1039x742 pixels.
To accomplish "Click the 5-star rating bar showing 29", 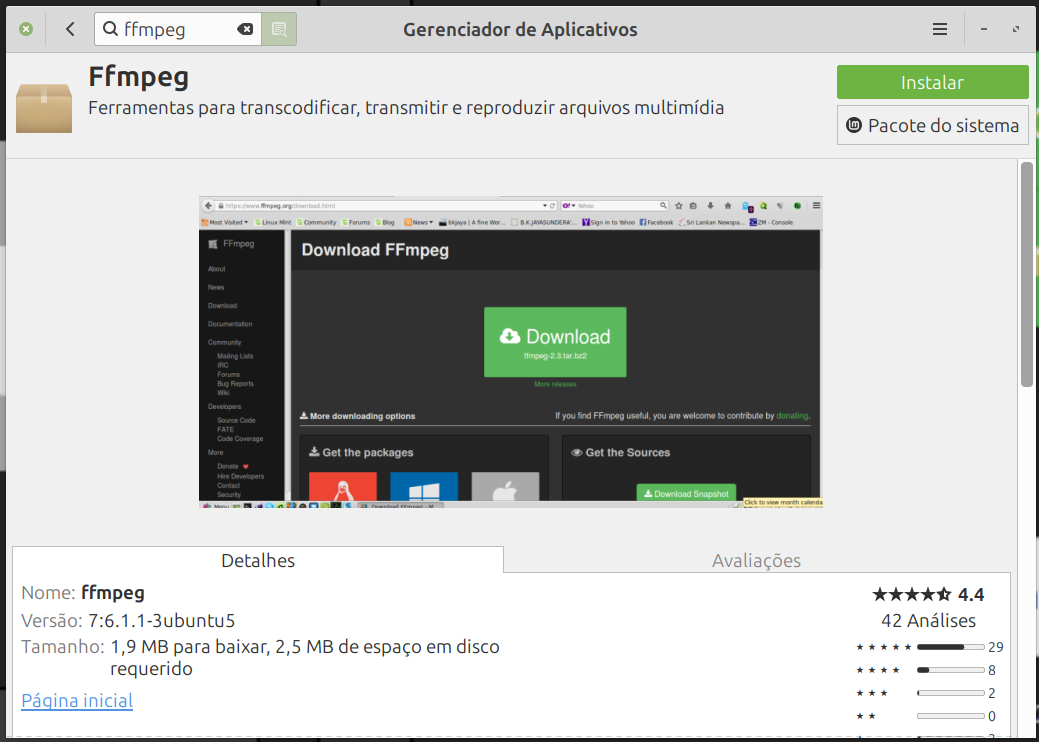I will pyautogui.click(x=950, y=647).
